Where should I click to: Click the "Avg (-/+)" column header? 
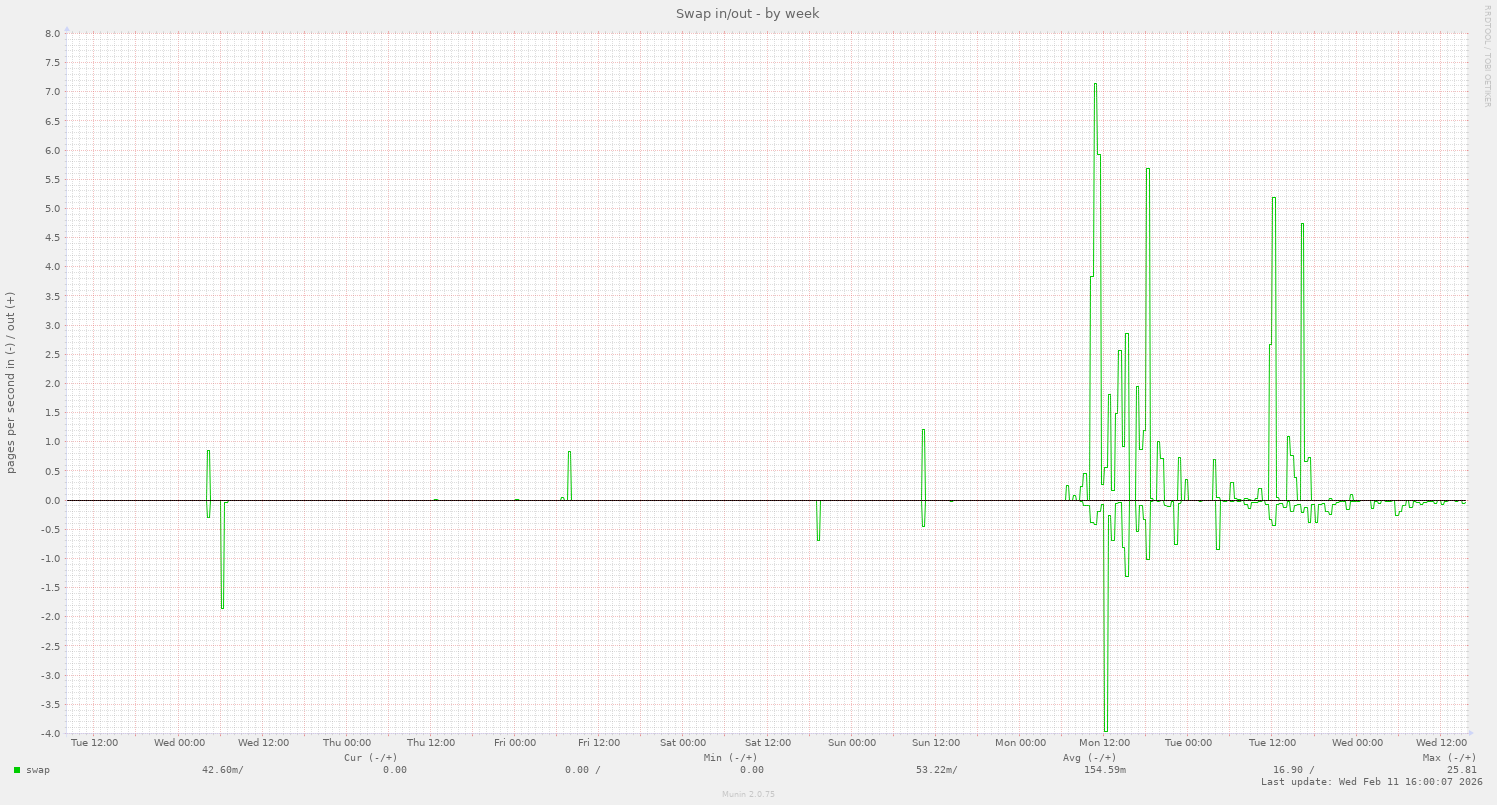point(1089,758)
